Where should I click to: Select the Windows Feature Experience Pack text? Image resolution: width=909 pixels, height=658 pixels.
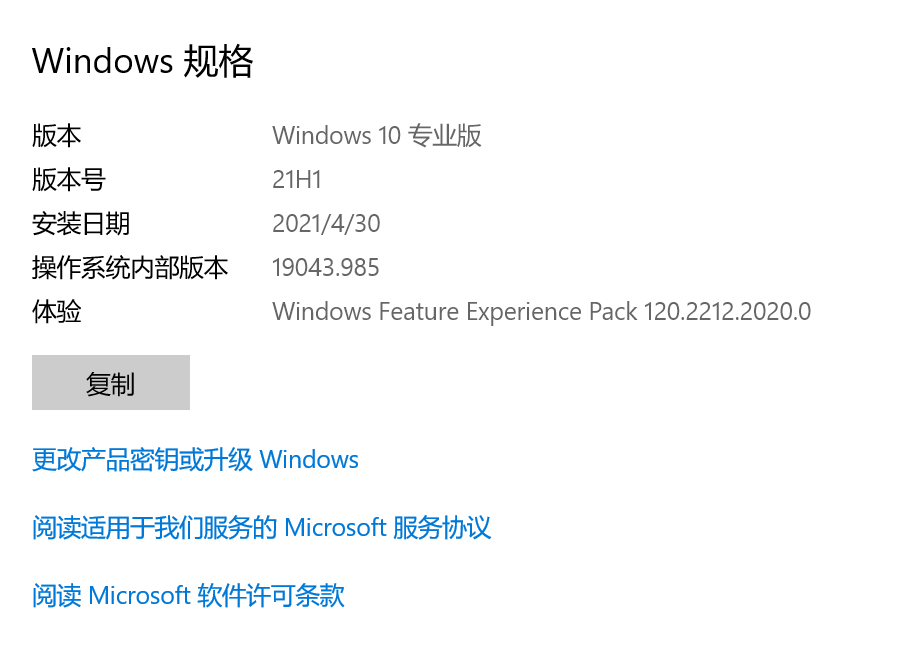[x=455, y=312]
